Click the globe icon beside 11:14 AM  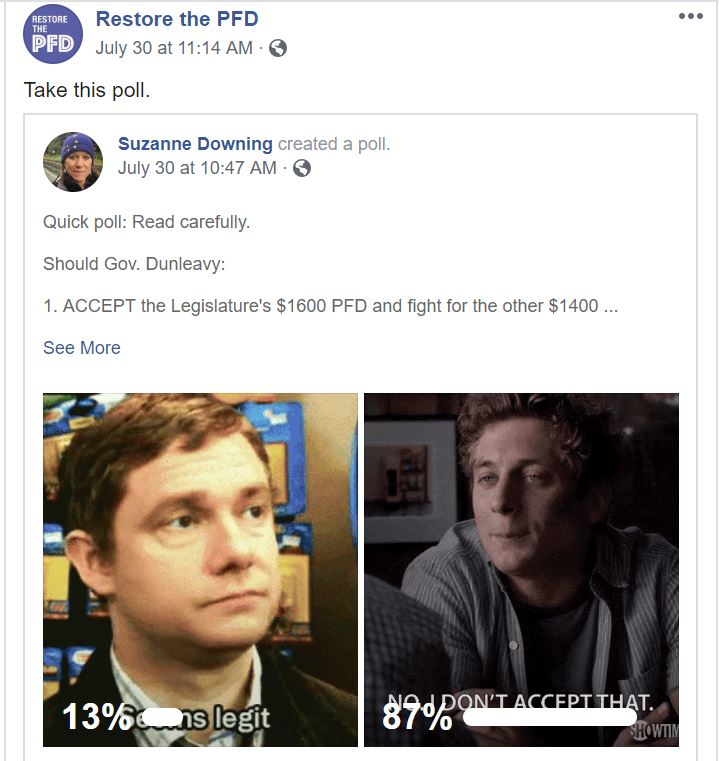click(278, 48)
